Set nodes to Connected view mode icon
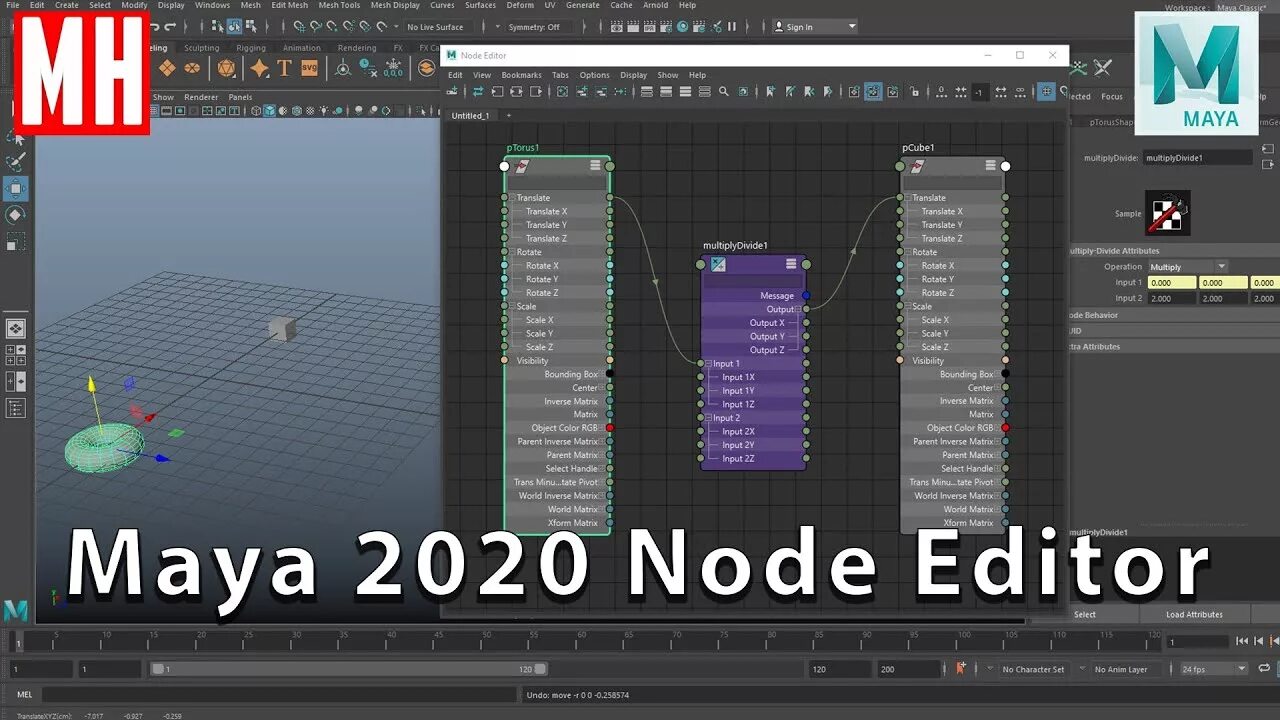1280x720 pixels. pos(666,91)
